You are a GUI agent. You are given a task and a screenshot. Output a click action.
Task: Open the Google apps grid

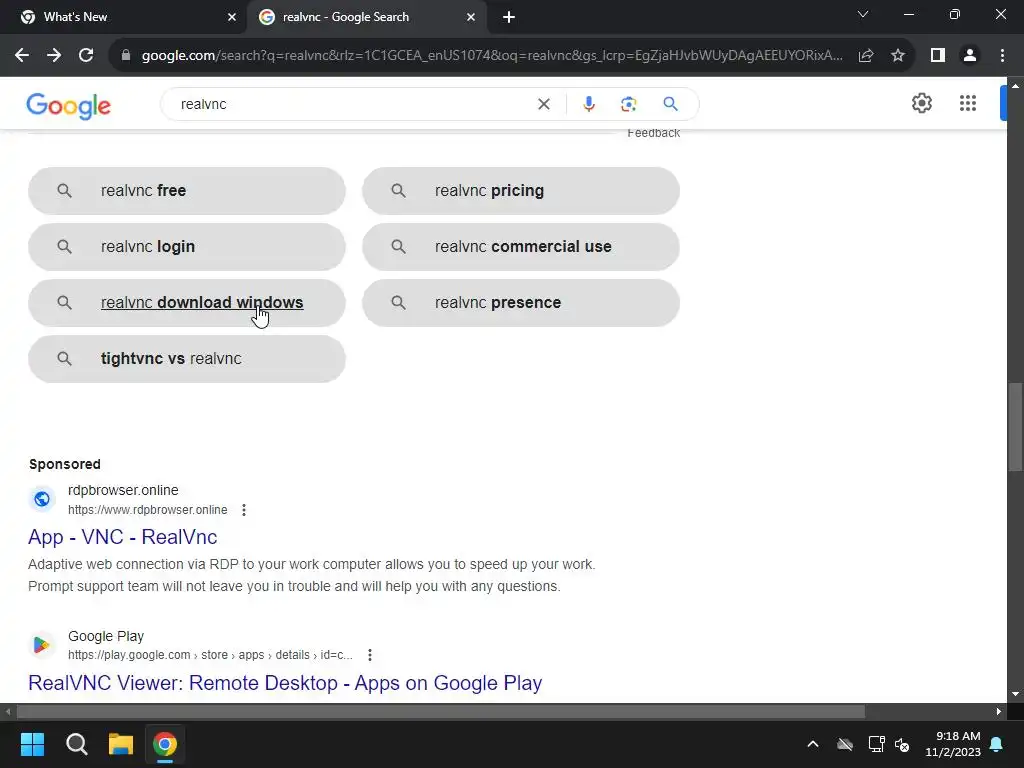click(968, 103)
